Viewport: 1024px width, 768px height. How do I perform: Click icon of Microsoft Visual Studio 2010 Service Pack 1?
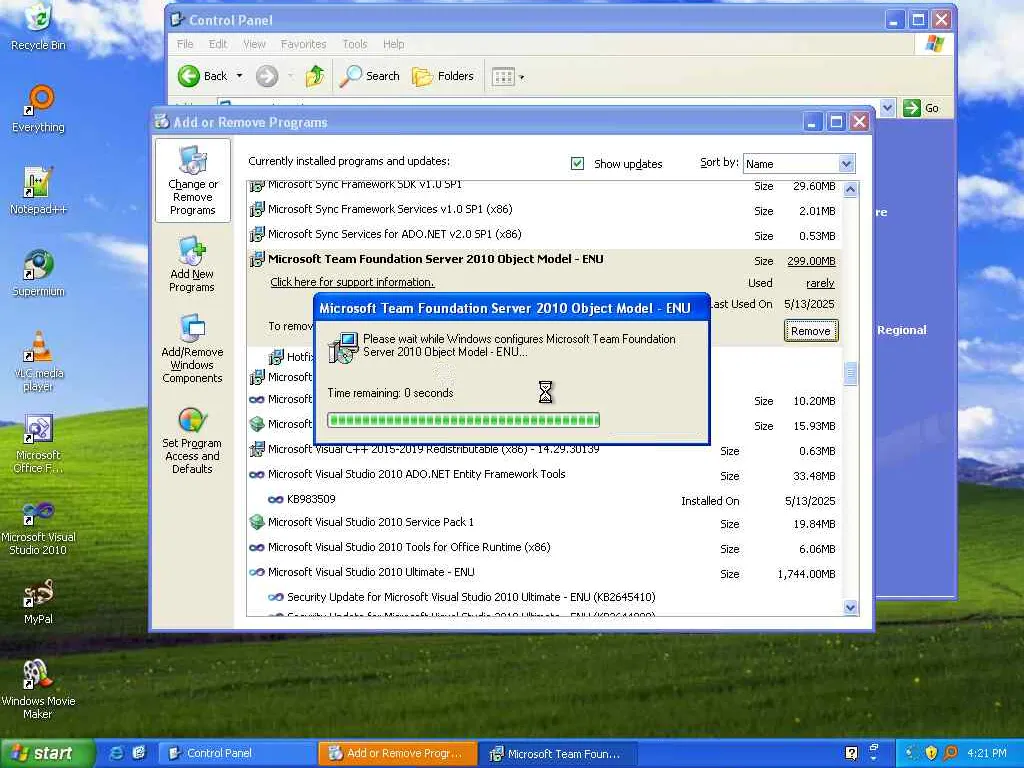tap(257, 522)
